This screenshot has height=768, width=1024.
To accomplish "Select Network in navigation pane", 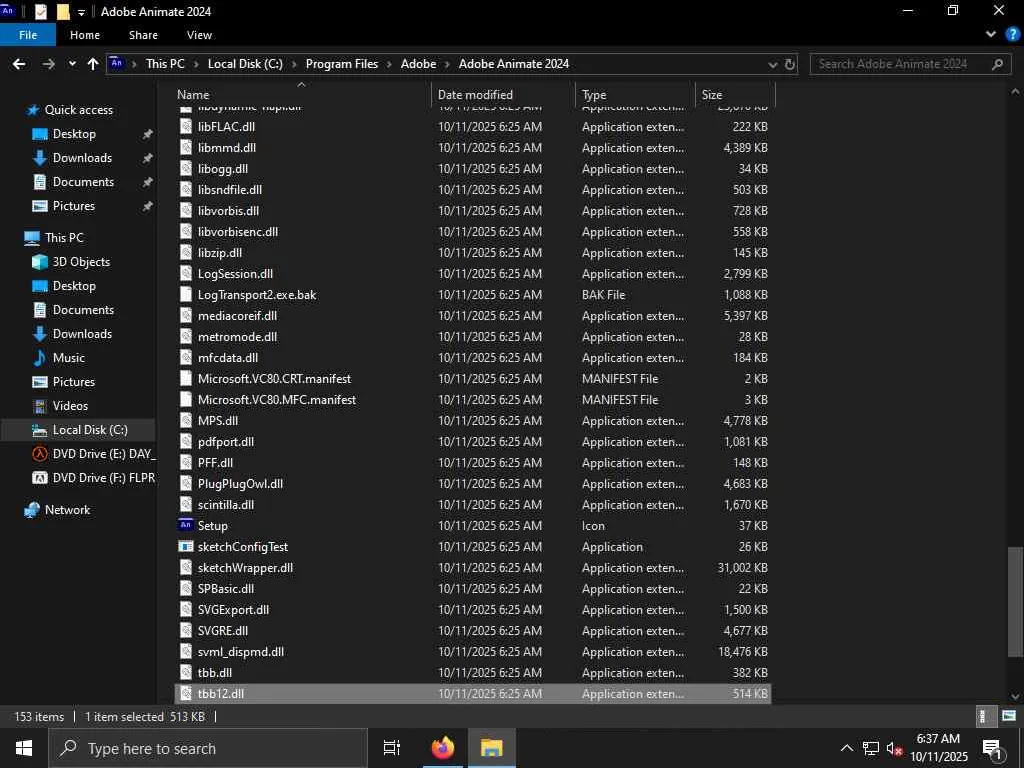I will 67,510.
